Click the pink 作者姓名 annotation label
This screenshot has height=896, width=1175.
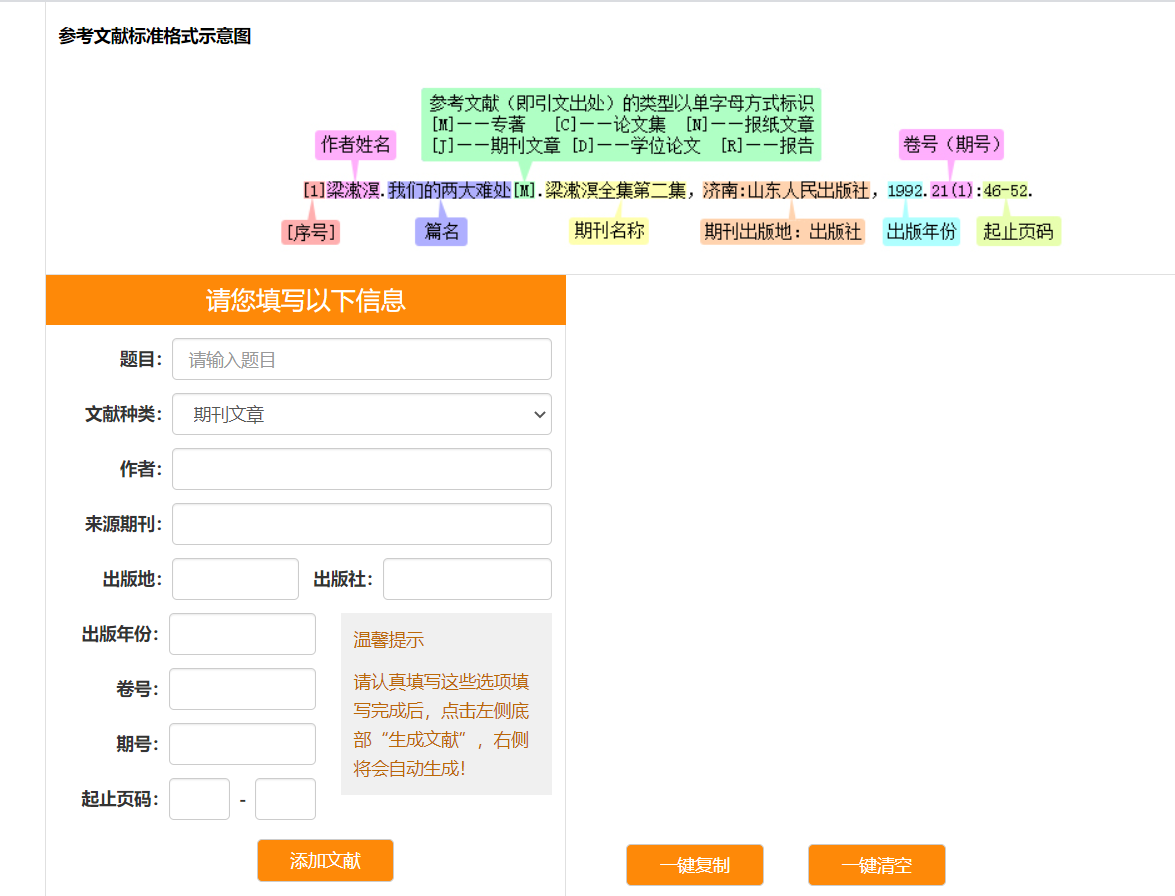(x=355, y=146)
